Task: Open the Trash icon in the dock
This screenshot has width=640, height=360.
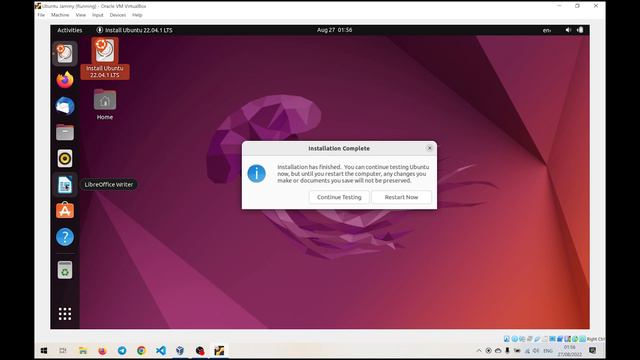Action: pyautogui.click(x=65, y=270)
